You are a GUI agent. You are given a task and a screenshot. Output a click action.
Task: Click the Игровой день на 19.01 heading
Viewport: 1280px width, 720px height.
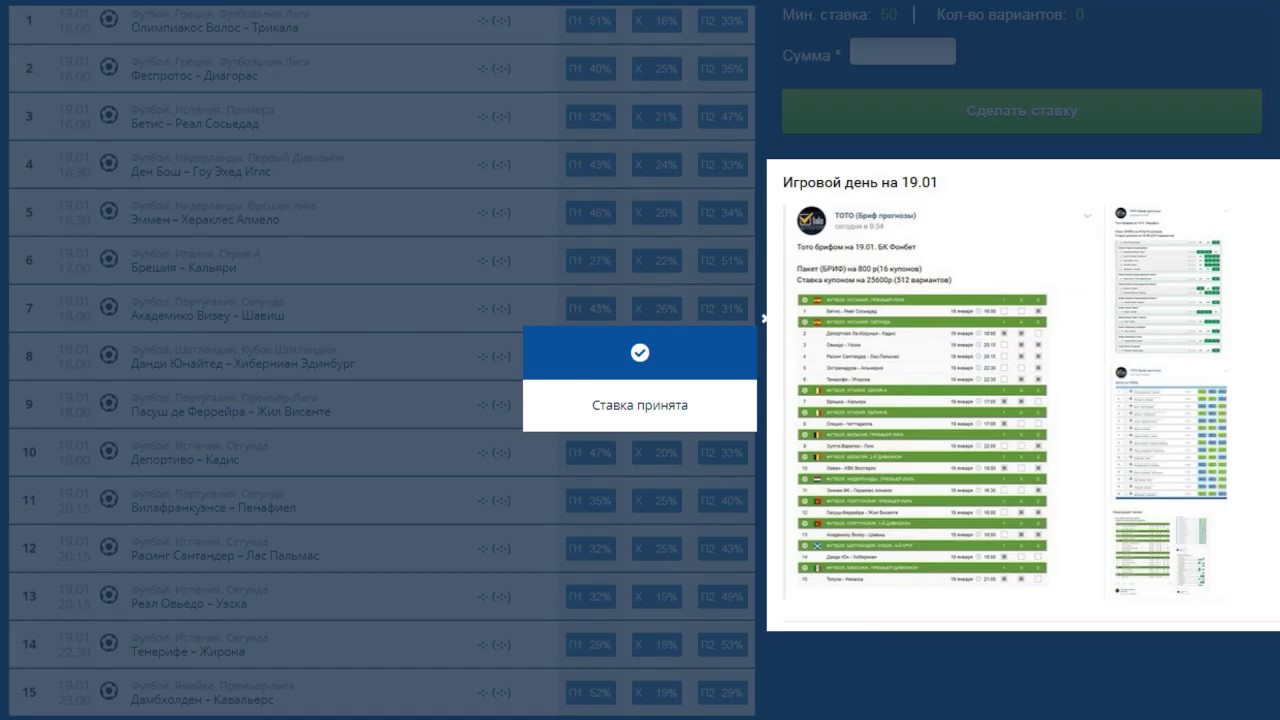[859, 182]
